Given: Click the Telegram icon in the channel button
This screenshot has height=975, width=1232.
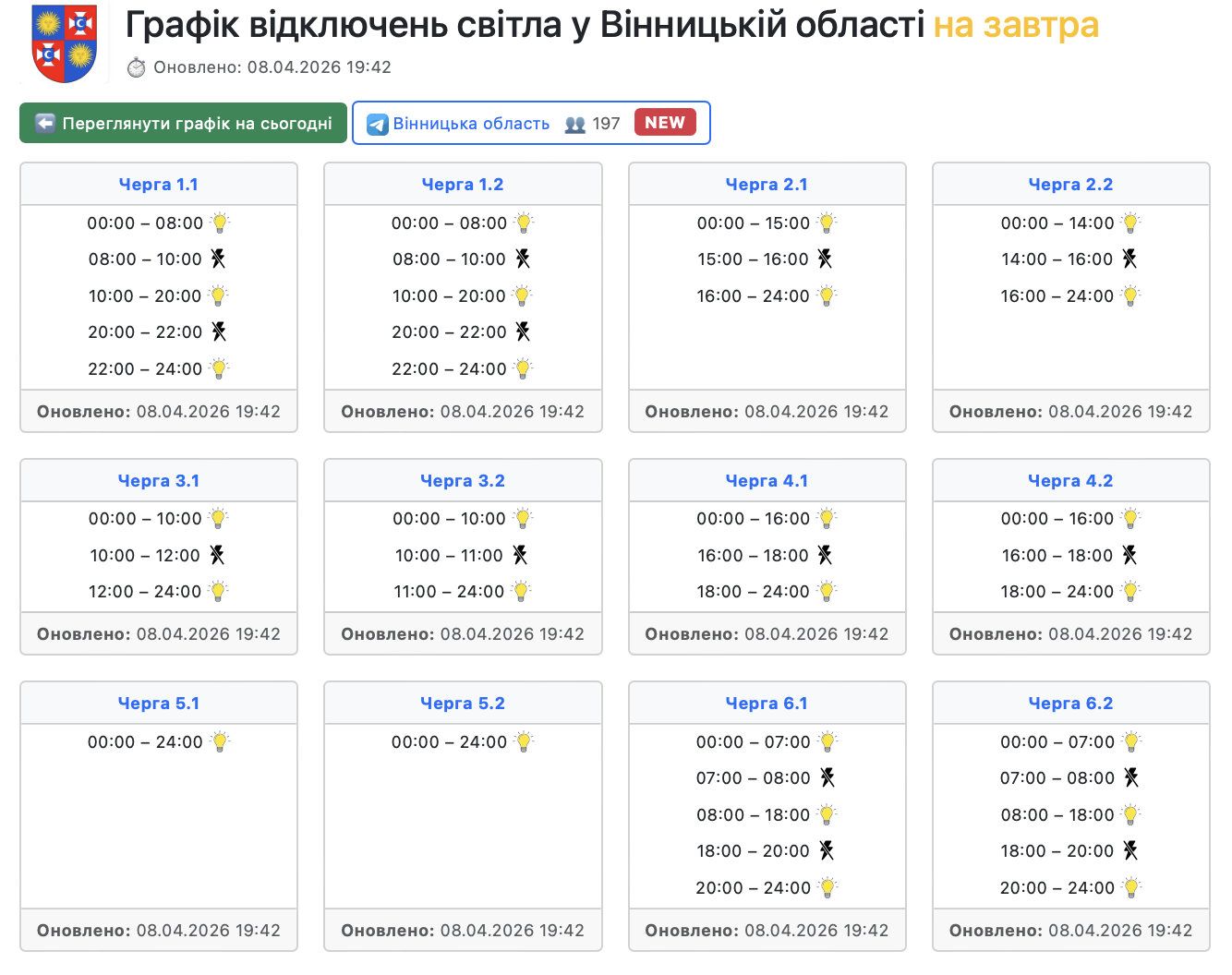Looking at the screenshot, I should click(377, 124).
